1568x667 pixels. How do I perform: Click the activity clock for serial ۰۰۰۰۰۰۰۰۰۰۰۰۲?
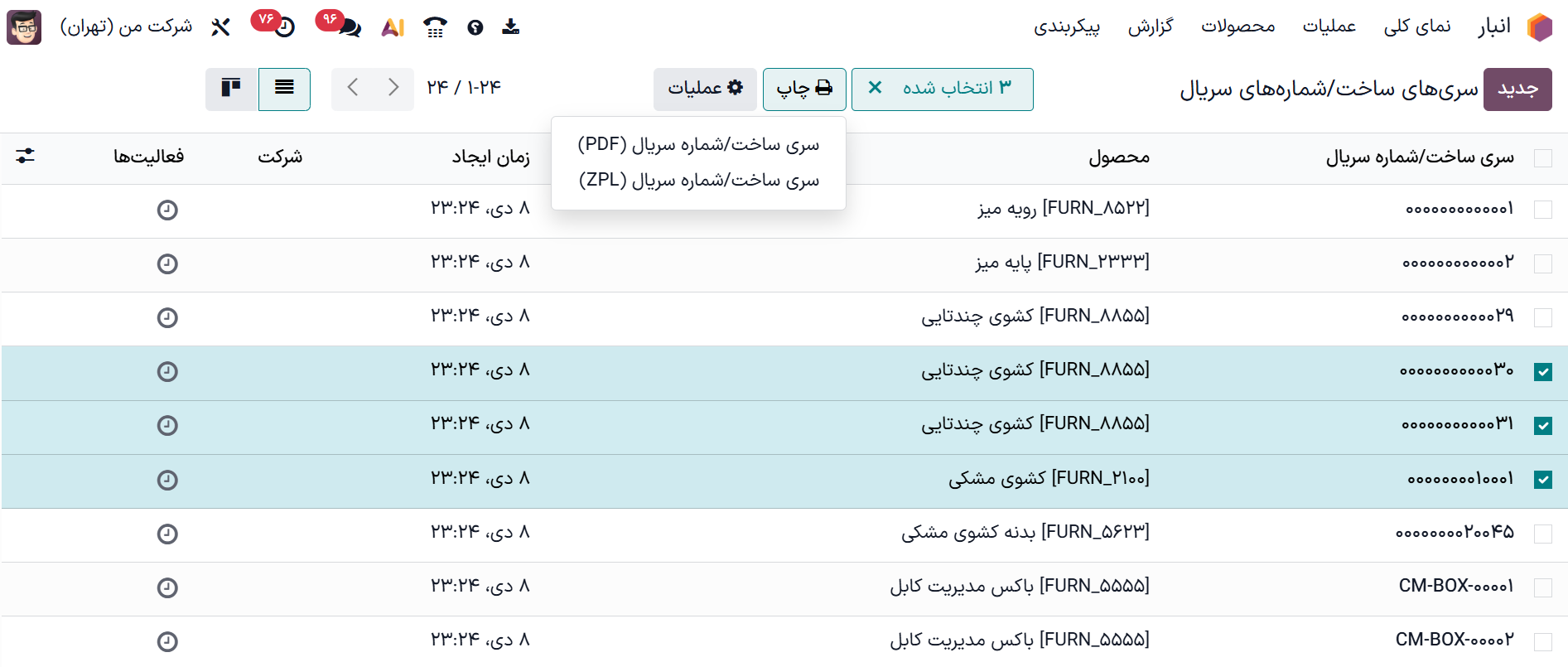(x=167, y=263)
